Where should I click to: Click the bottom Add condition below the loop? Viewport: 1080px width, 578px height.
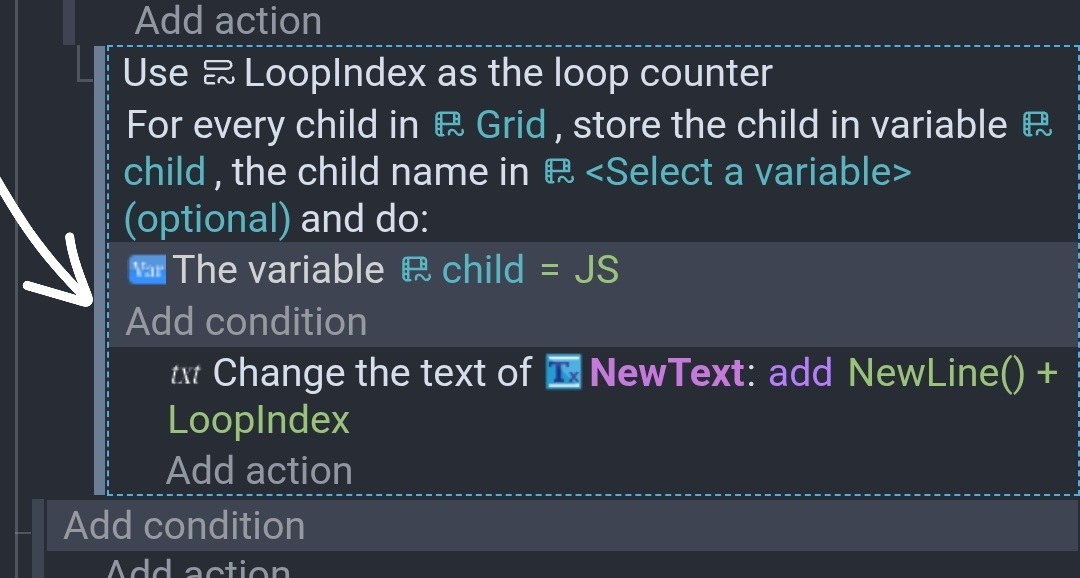tap(184, 526)
